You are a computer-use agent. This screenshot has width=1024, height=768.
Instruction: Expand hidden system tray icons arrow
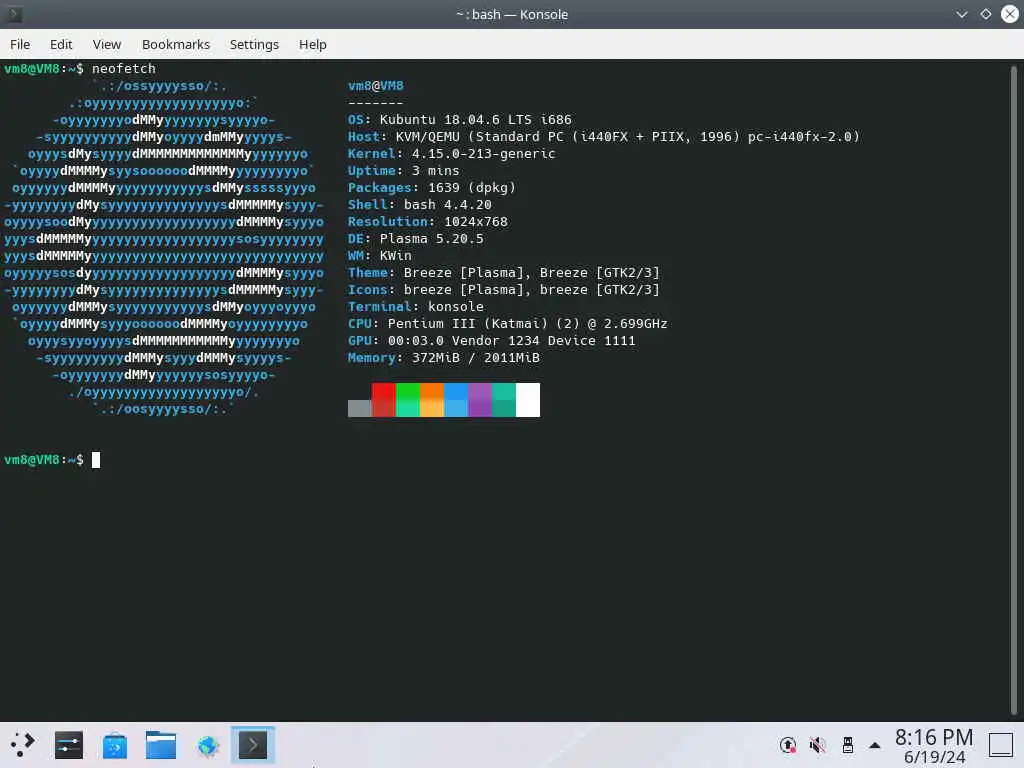(x=875, y=745)
